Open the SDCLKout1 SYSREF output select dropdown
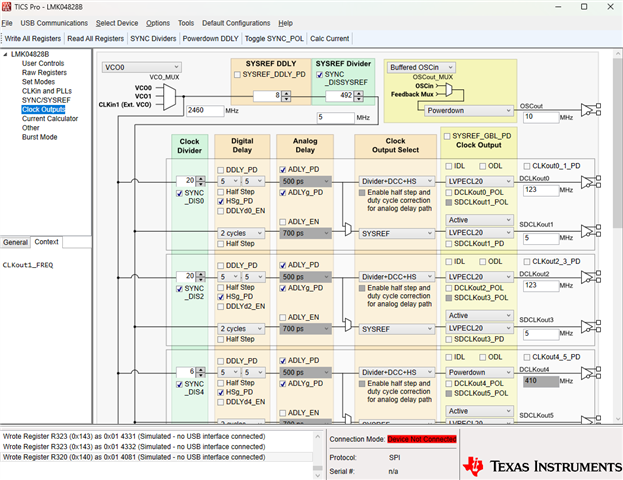The height and width of the screenshot is (480, 623). (397, 234)
